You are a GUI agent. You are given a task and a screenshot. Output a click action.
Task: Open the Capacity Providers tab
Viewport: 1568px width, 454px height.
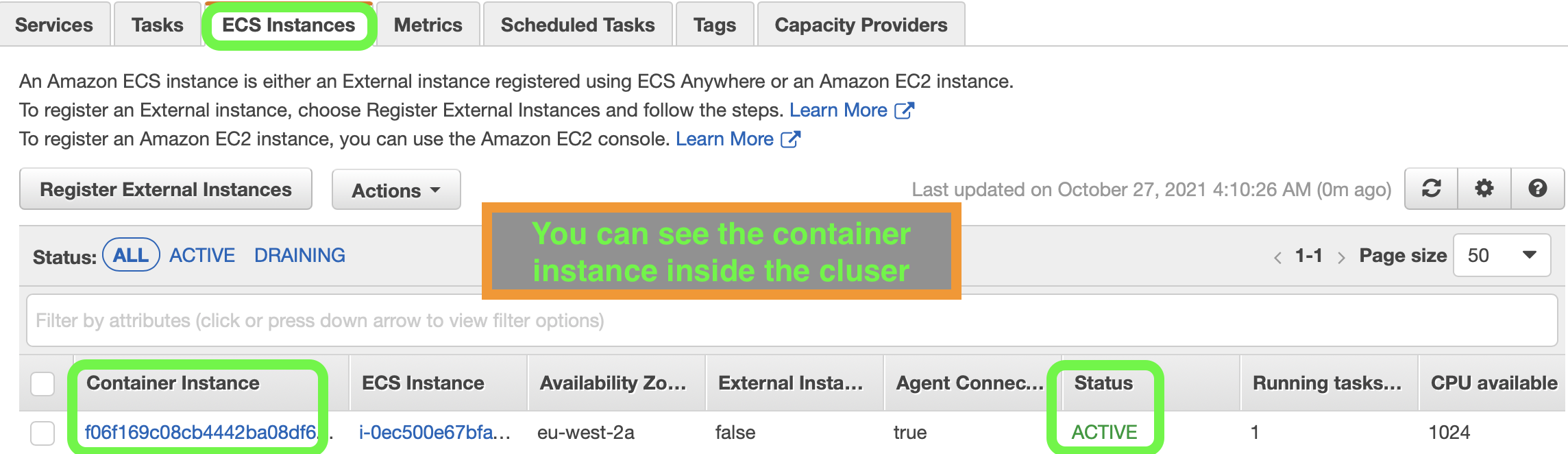(861, 24)
